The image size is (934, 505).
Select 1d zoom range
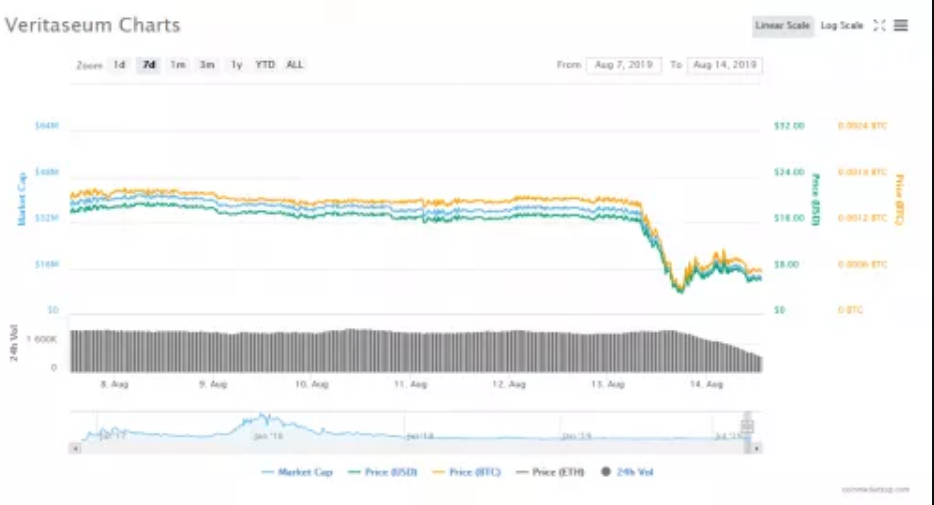[x=119, y=65]
